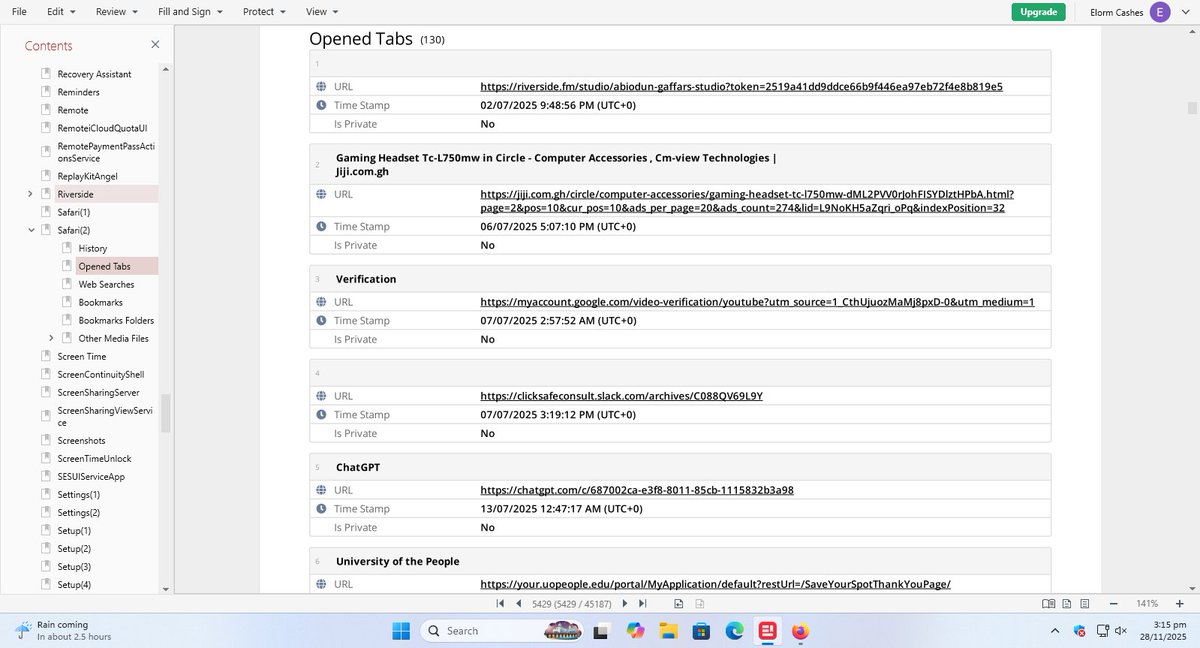Viewport: 1200px width, 648px height.
Task: Select the ReplayKitAngel bookmark
Action: click(88, 176)
